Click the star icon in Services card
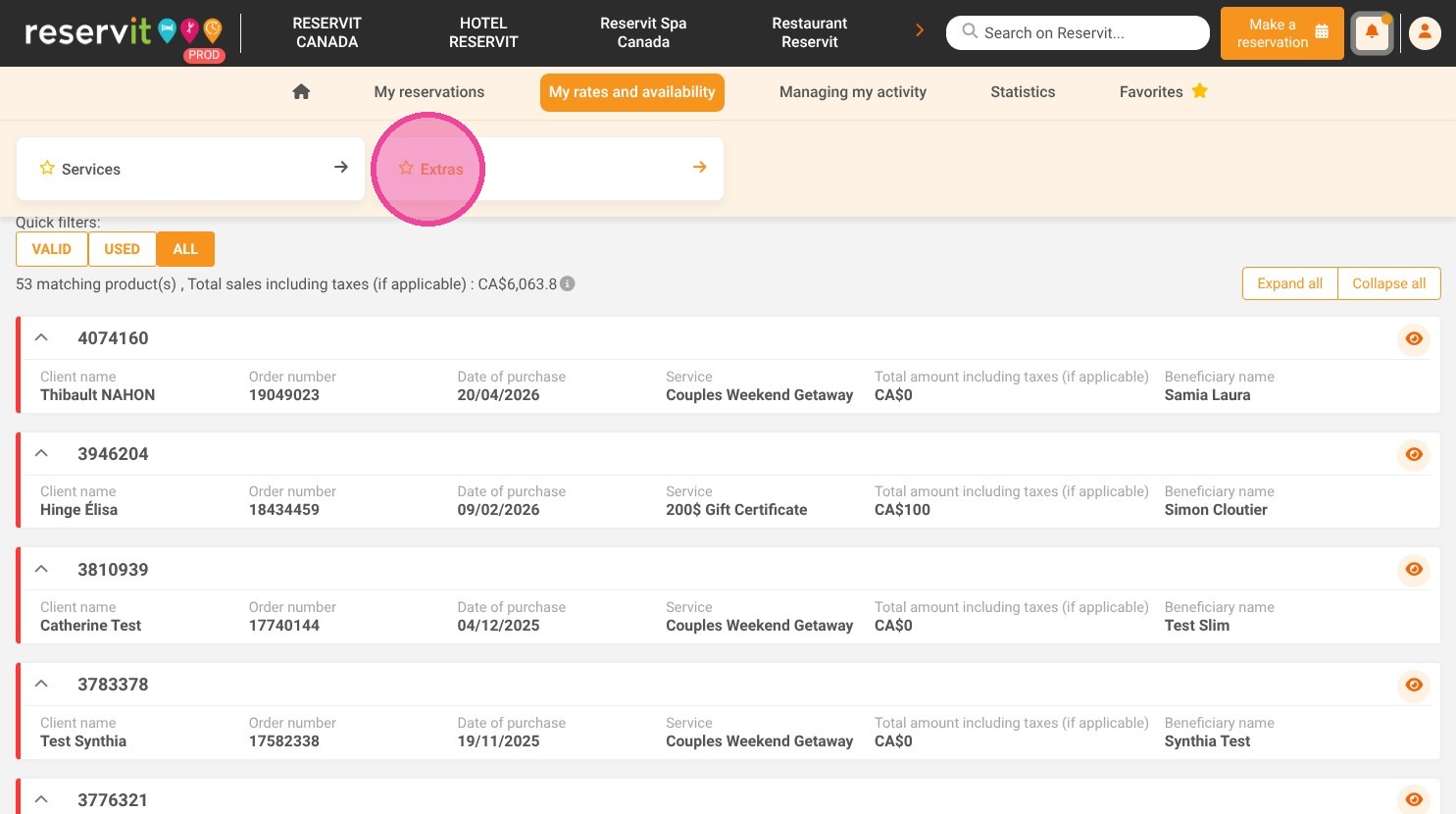The width and height of the screenshot is (1456, 814). tap(46, 168)
